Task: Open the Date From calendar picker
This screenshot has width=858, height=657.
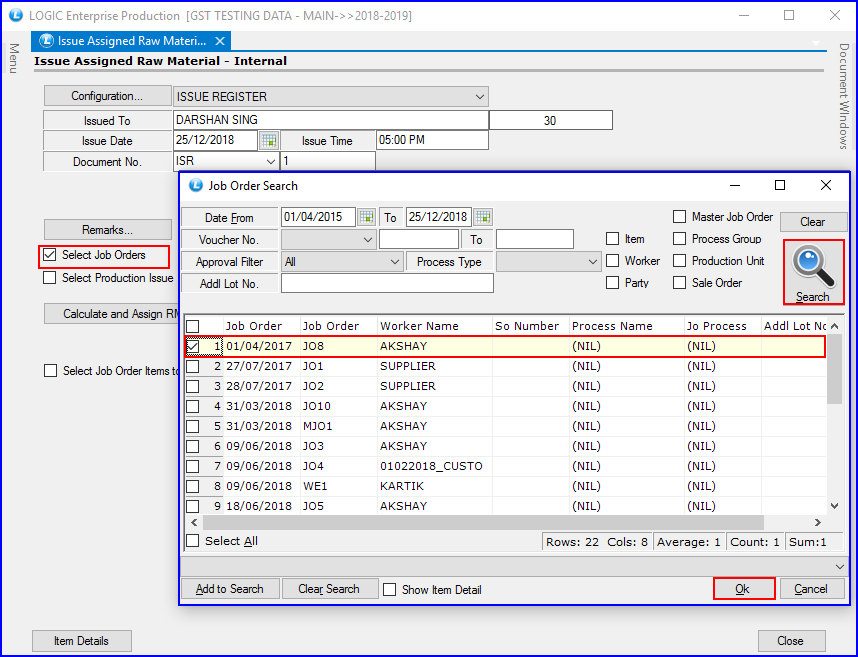Action: click(366, 217)
